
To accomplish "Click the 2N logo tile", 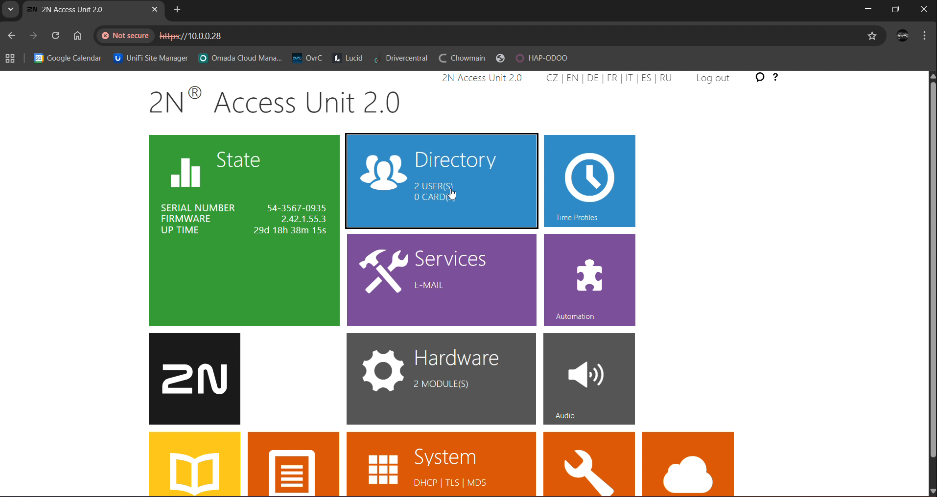I will (194, 379).
